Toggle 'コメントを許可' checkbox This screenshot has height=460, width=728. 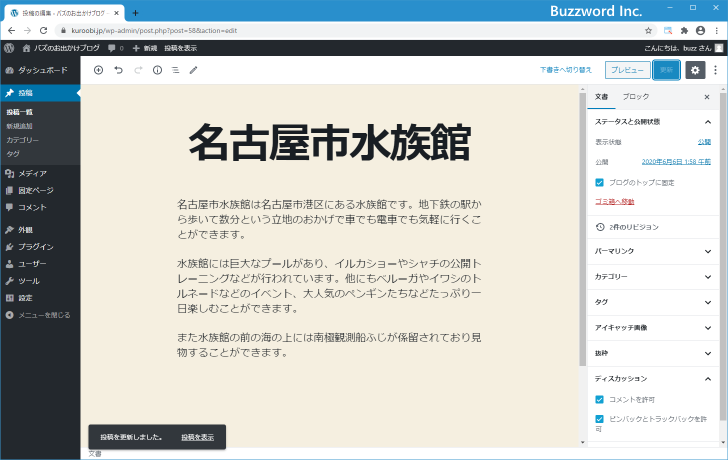click(599, 399)
